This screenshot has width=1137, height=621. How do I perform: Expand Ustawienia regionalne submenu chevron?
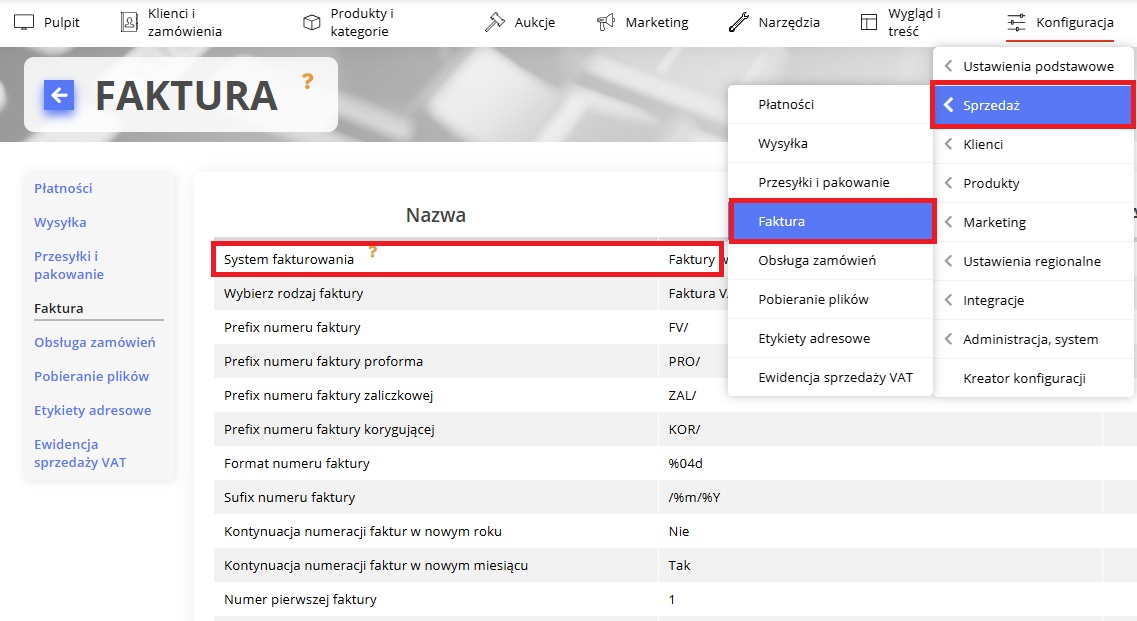[x=948, y=261]
